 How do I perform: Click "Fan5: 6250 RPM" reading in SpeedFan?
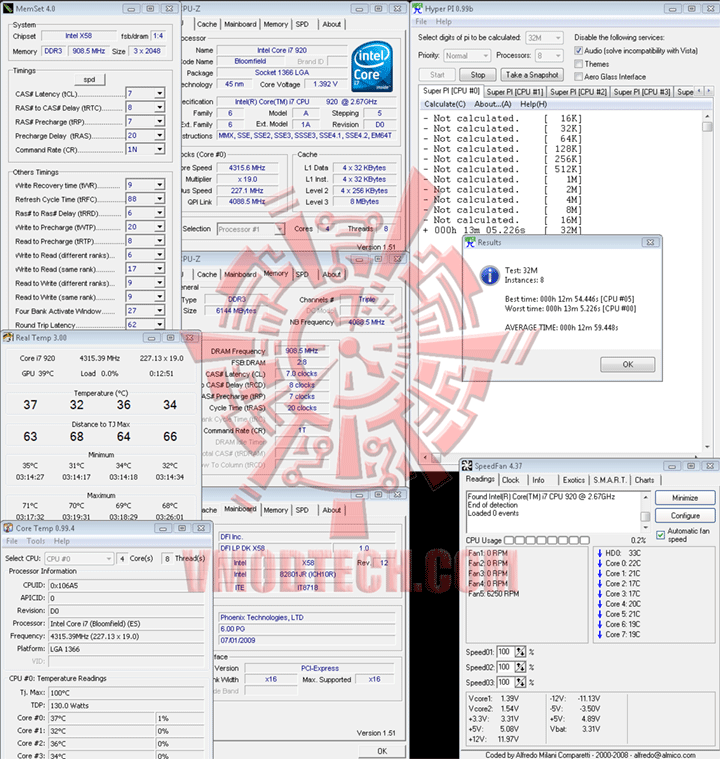point(493,593)
